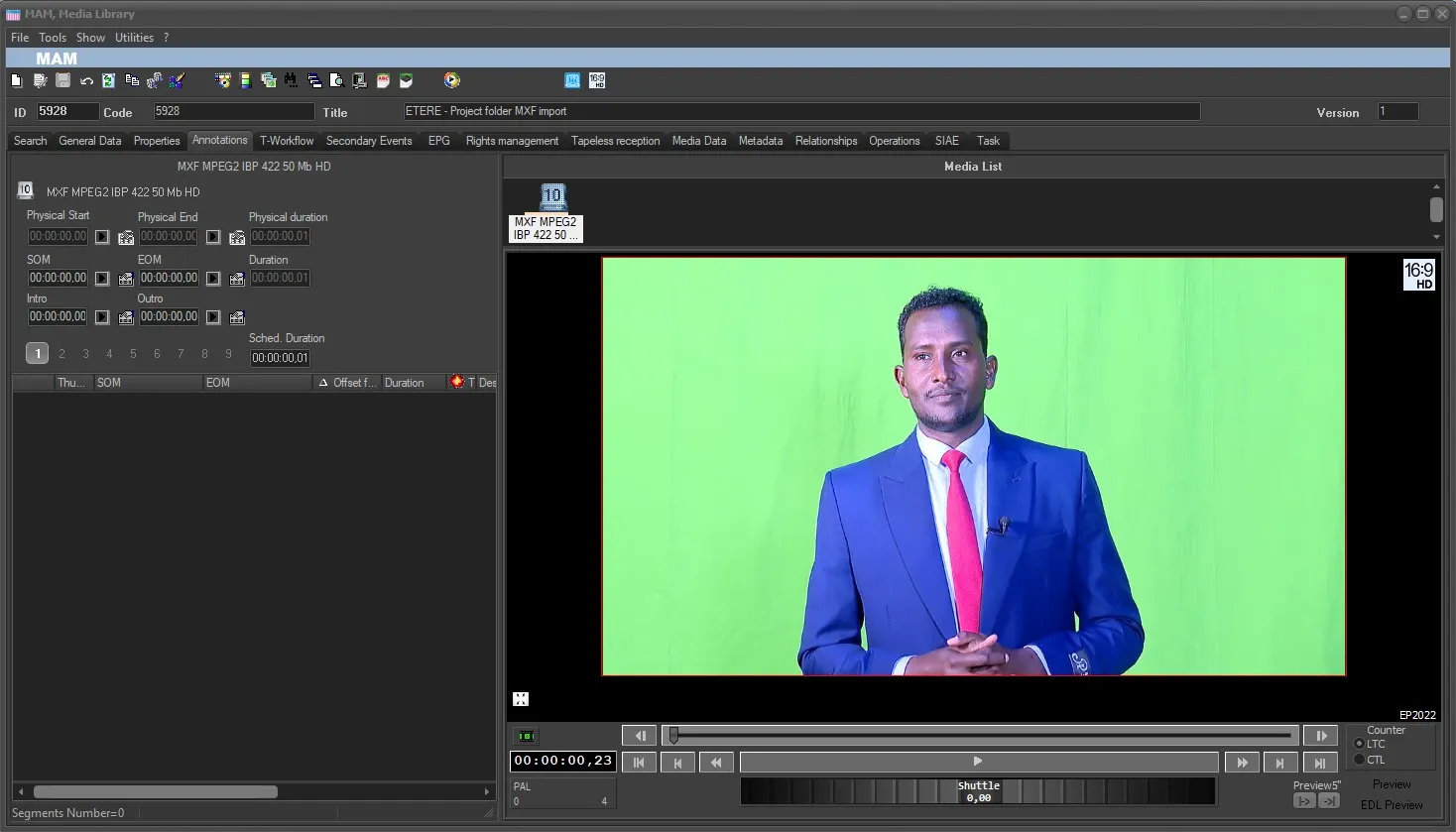Expand the Media List scroll-down arrow
Image resolution: width=1456 pixels, height=832 pixels.
pos(1436,237)
